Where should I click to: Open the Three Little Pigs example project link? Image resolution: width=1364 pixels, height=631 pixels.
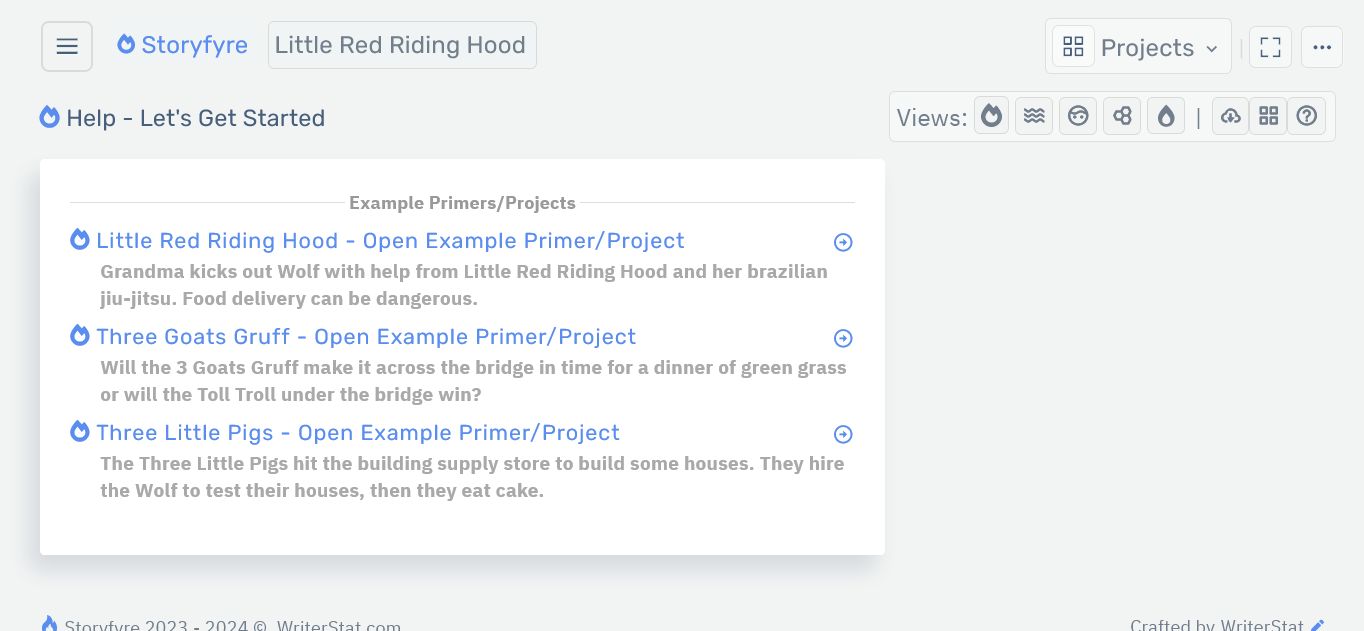coord(358,433)
